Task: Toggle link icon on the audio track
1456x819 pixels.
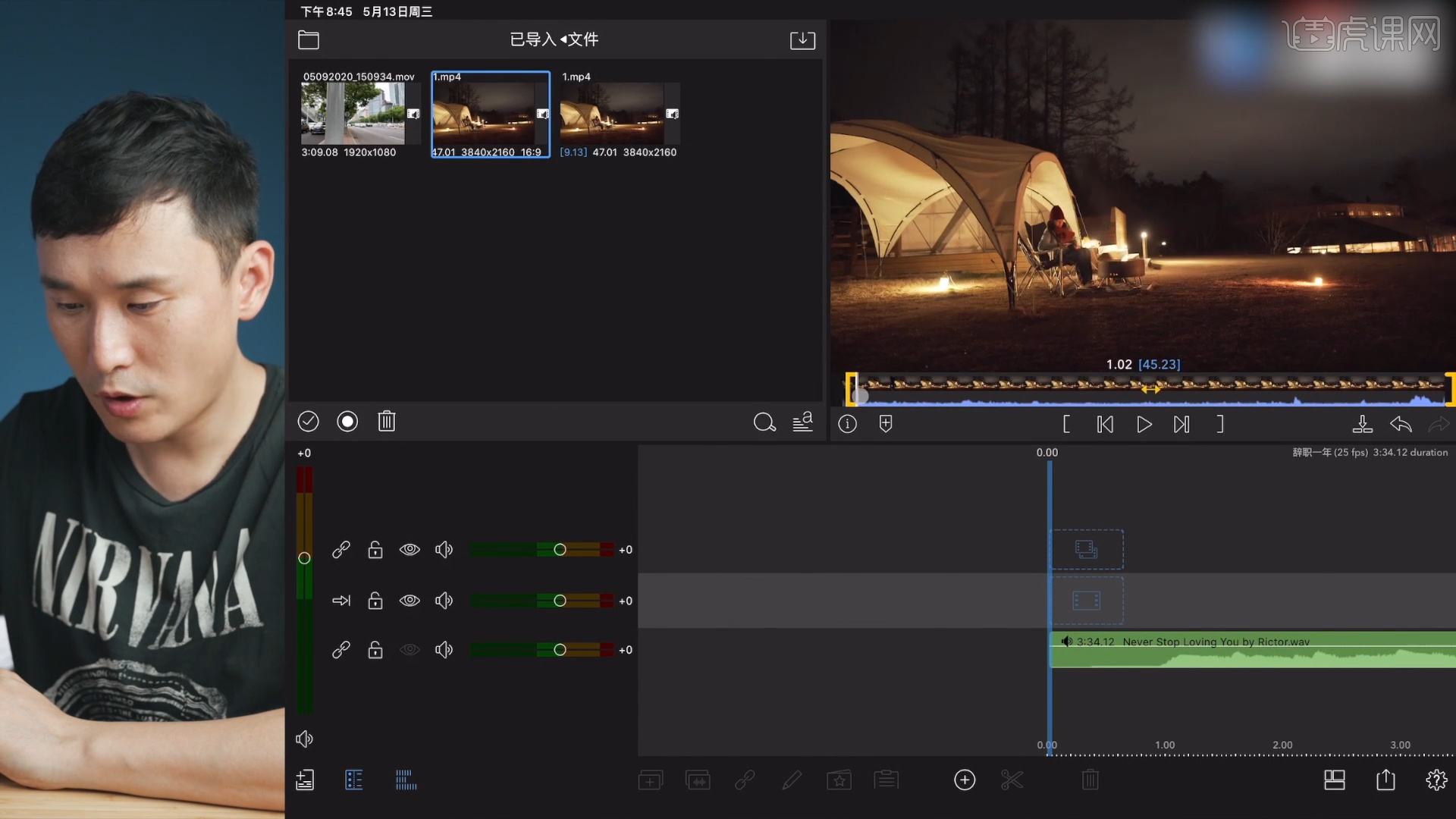Action: 341,650
